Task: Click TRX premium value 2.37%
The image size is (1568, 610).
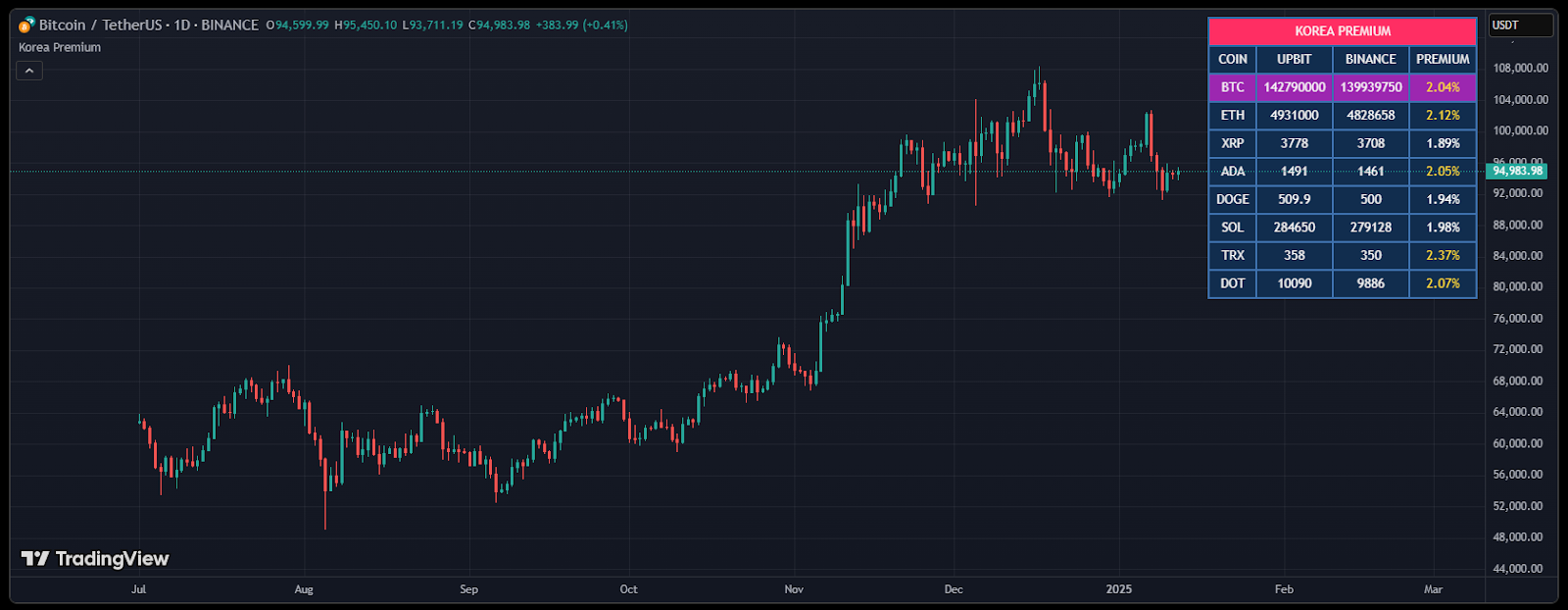Action: coord(1443,255)
